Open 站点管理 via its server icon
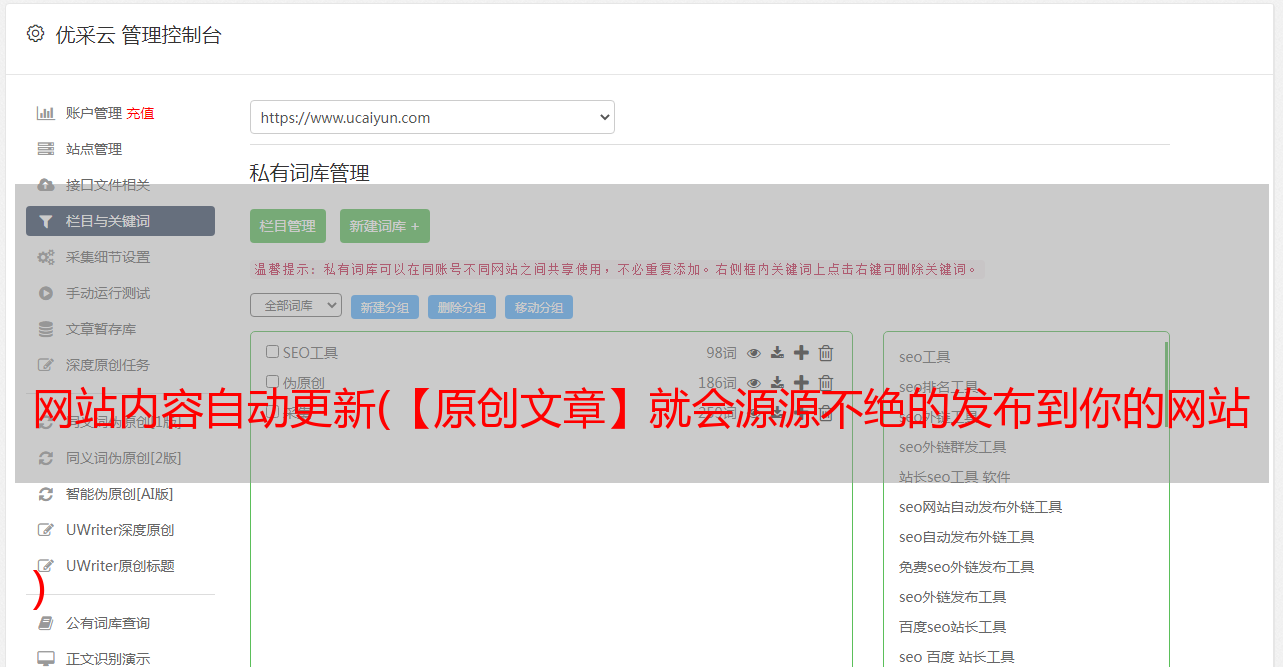The image size is (1283, 667). [45, 149]
